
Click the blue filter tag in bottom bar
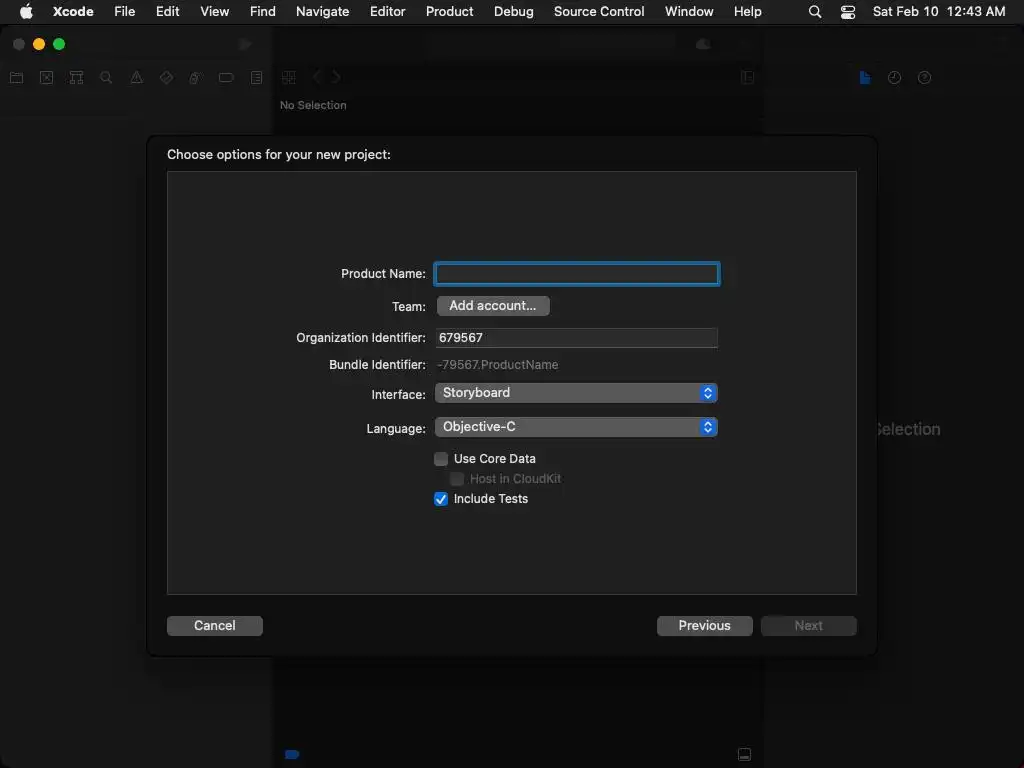292,754
